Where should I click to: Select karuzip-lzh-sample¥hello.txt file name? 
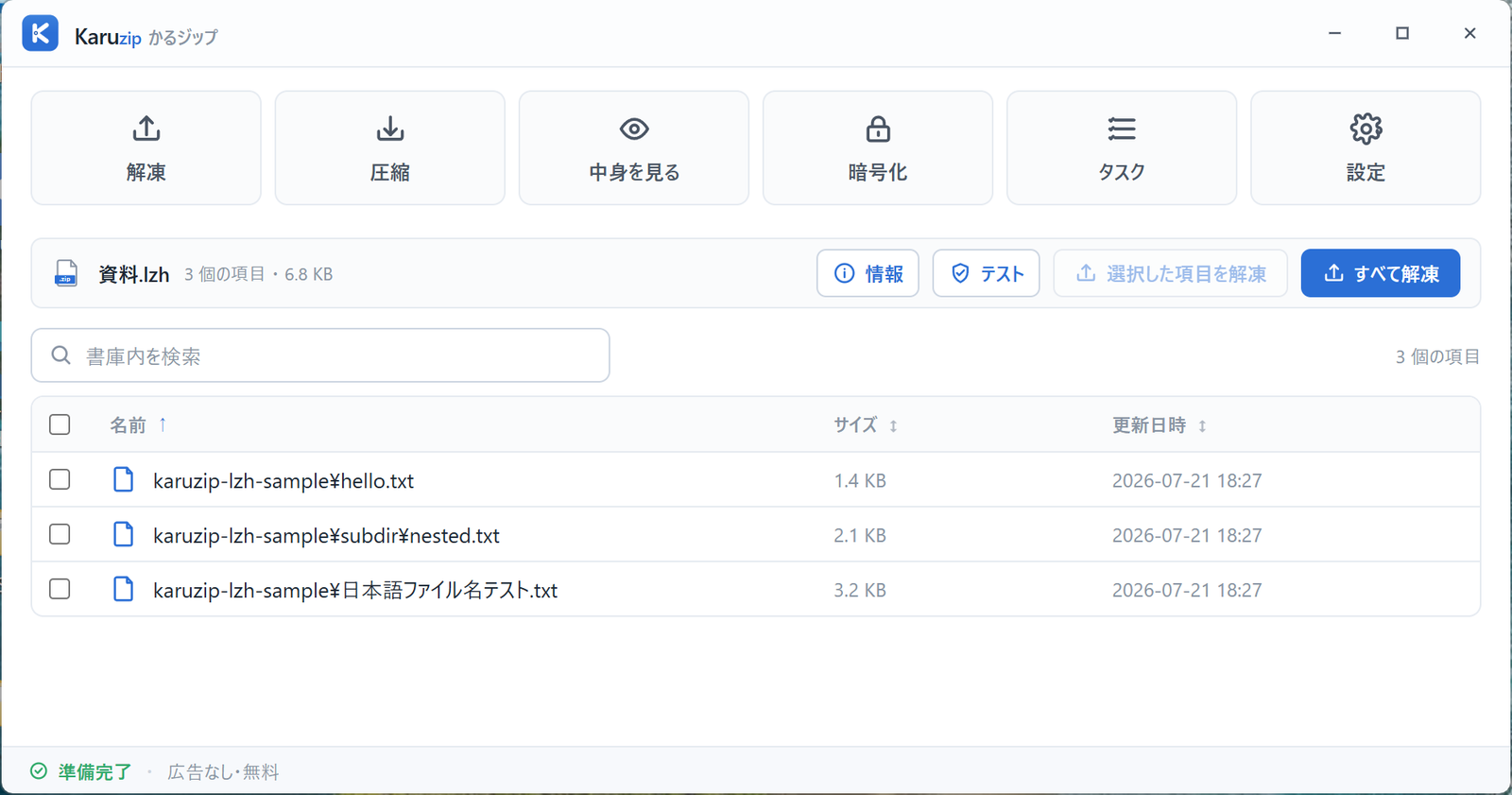click(283, 480)
